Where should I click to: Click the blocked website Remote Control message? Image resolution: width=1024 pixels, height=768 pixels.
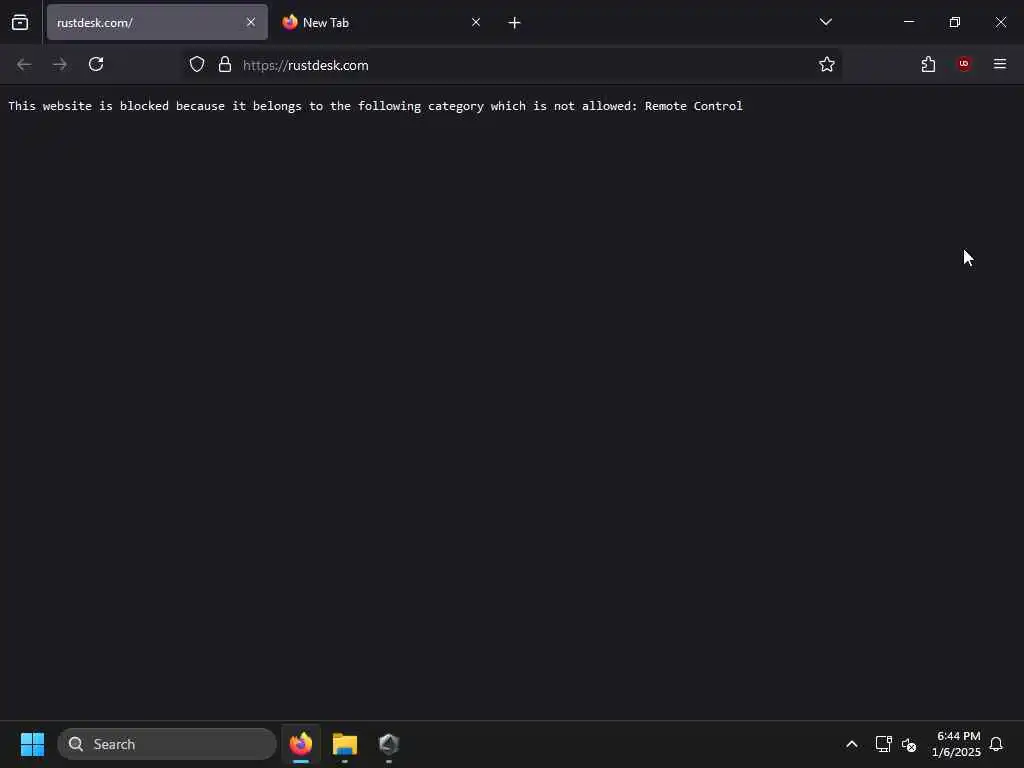pos(376,106)
